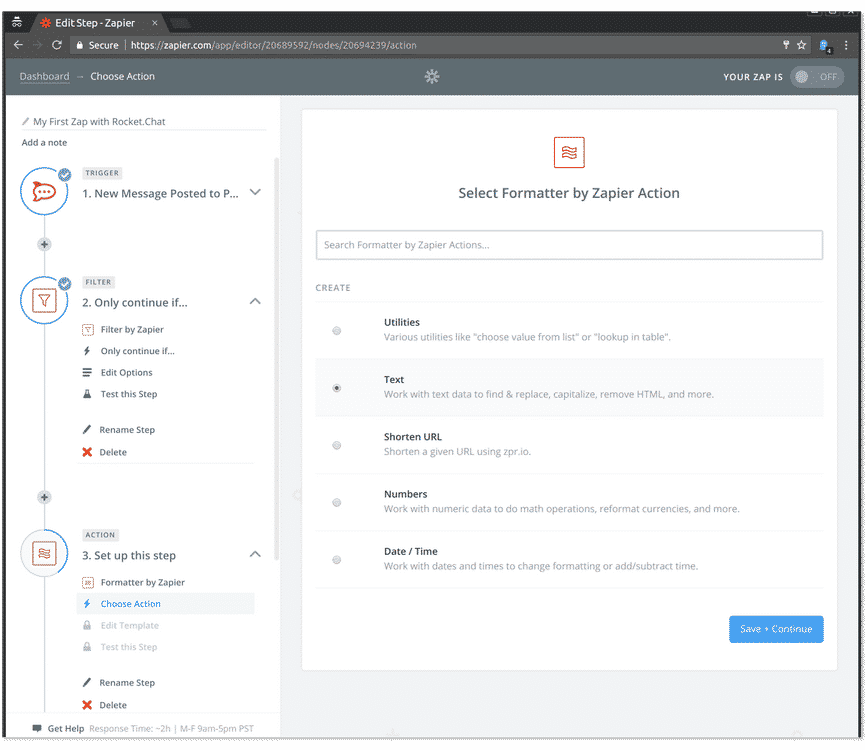
Task: Bookmark the page with the star icon
Action: coord(802,45)
